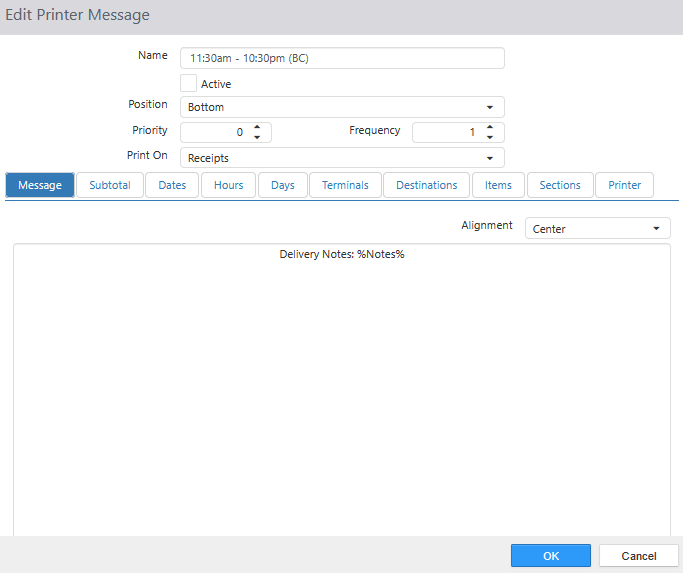Switch to the Subtotal tab
The width and height of the screenshot is (683, 573).
click(110, 185)
